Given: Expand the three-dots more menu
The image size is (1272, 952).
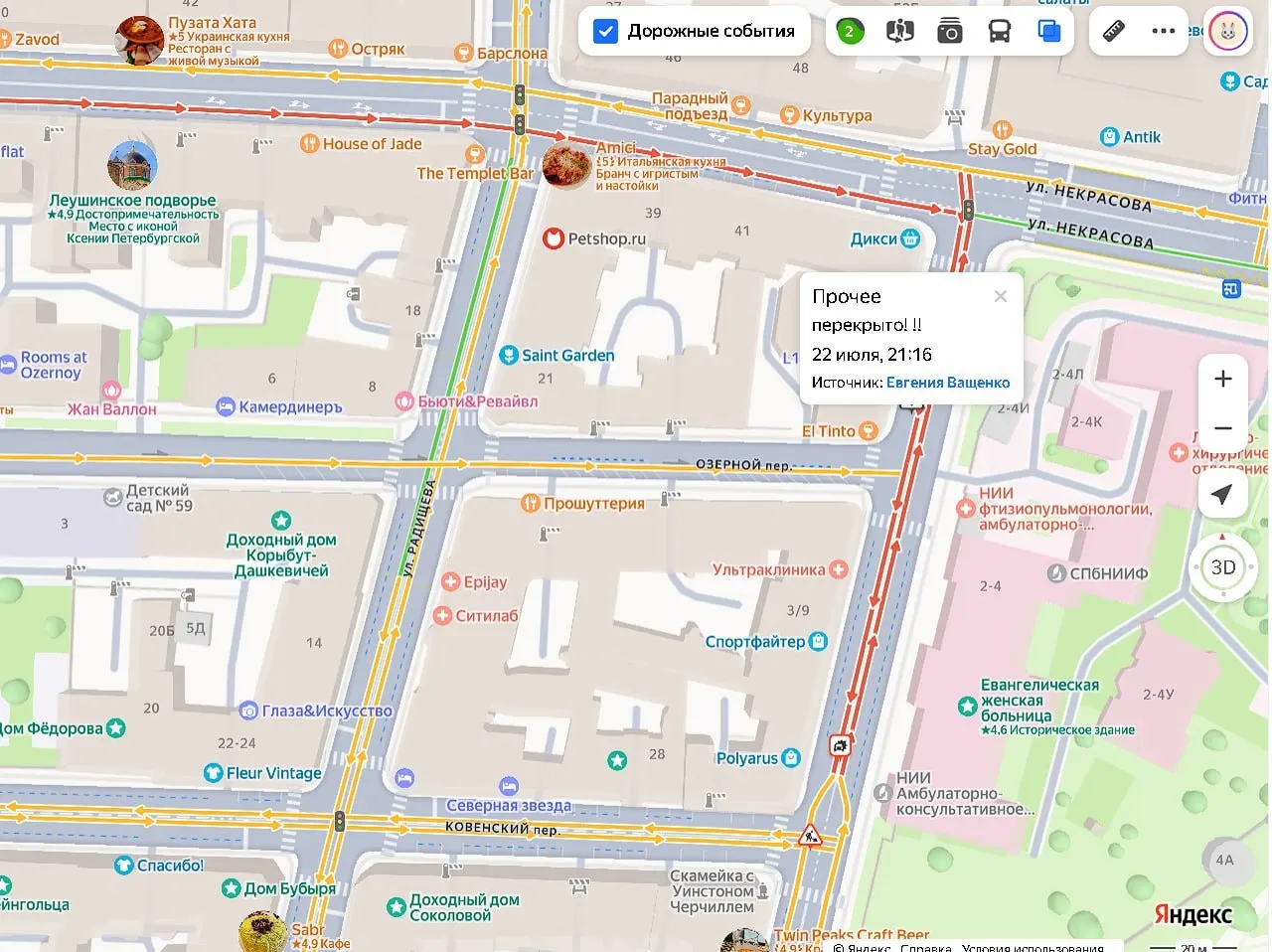Looking at the screenshot, I should point(1163,32).
